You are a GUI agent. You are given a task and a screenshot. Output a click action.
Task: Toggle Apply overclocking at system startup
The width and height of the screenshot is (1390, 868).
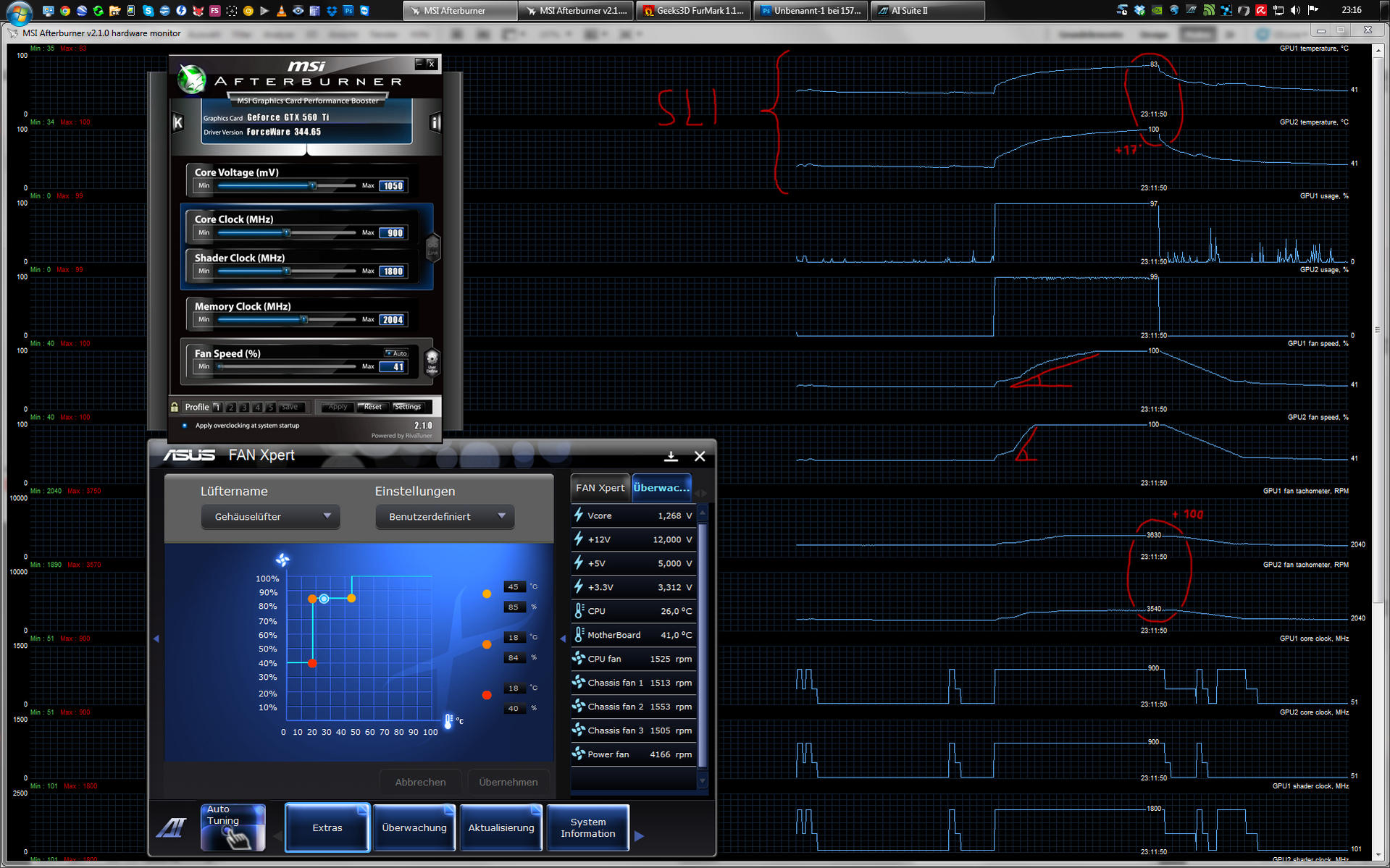pos(184,426)
